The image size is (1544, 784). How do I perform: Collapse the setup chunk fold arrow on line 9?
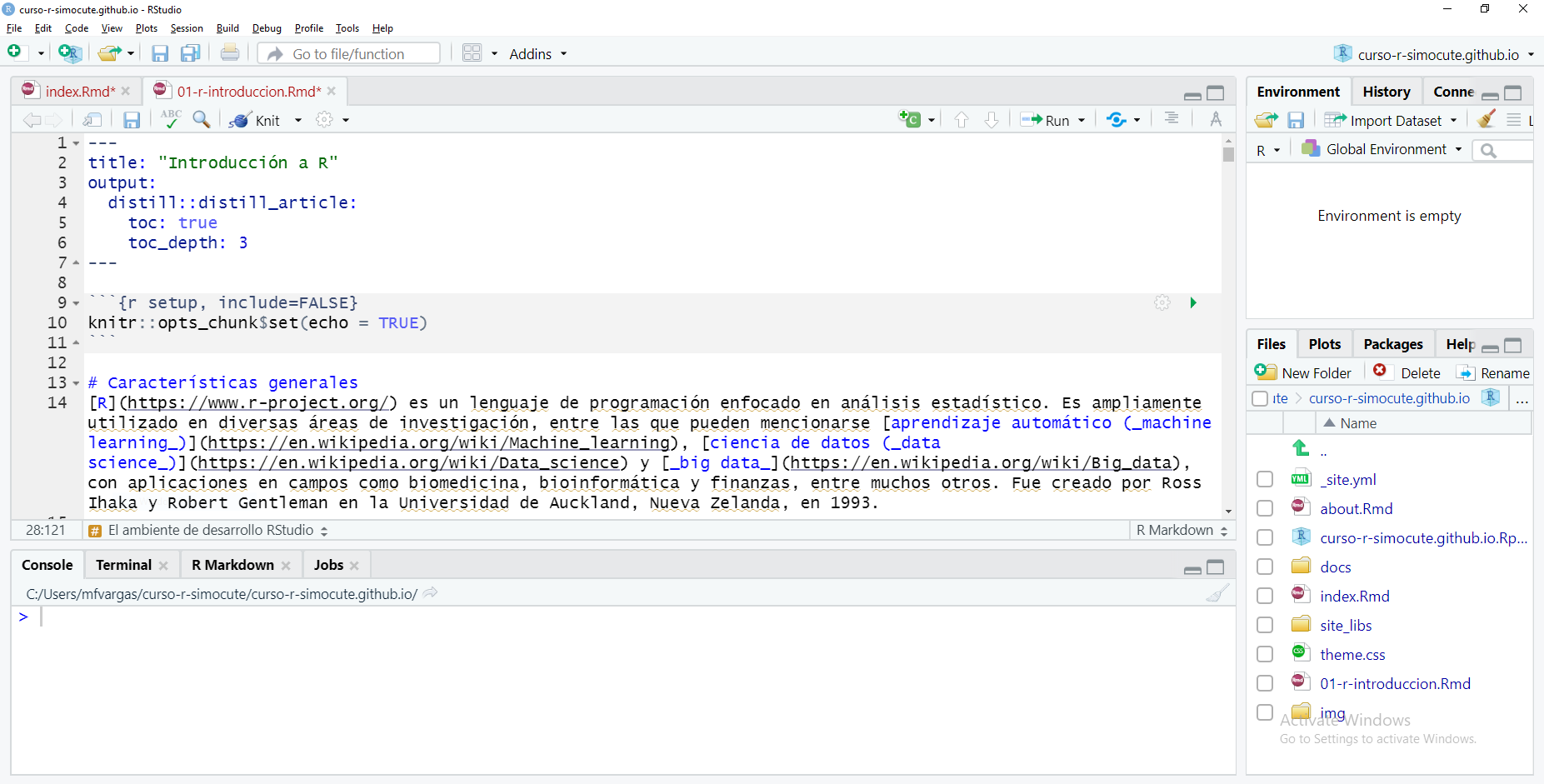coord(76,303)
